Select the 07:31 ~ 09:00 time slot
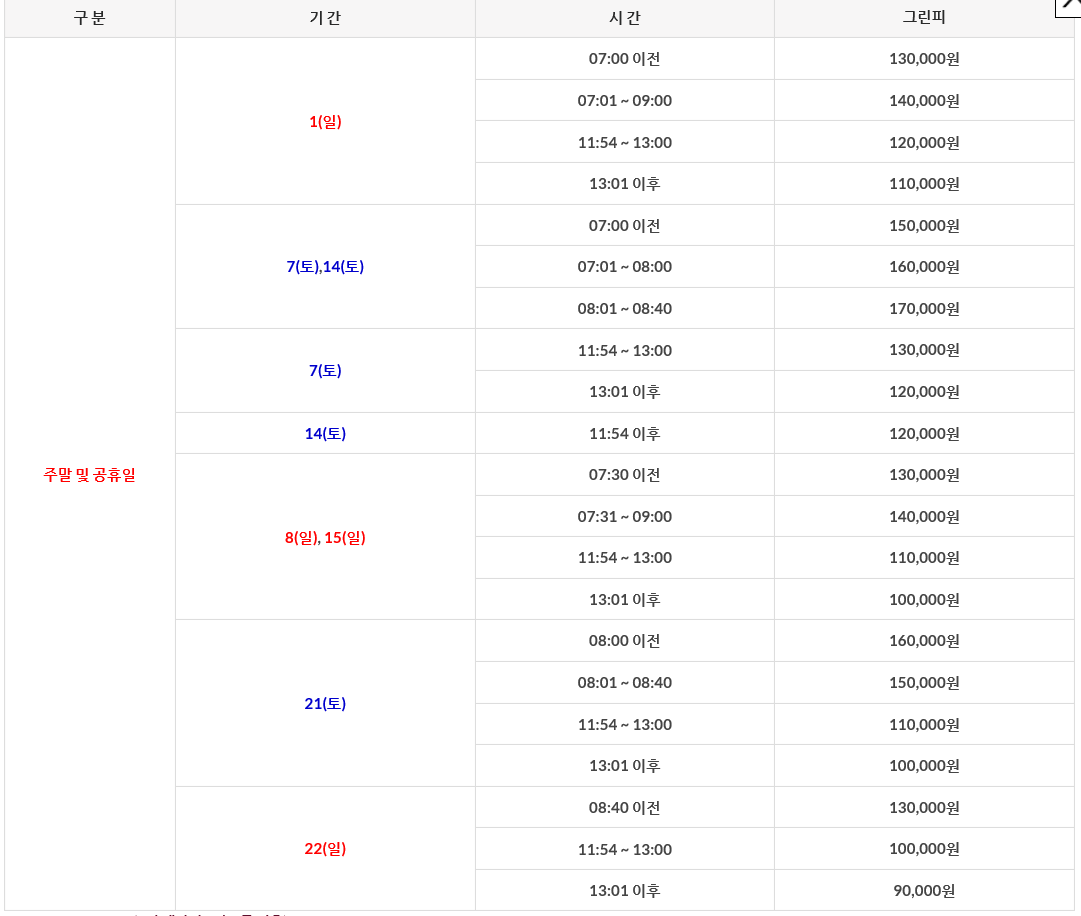 coord(624,517)
